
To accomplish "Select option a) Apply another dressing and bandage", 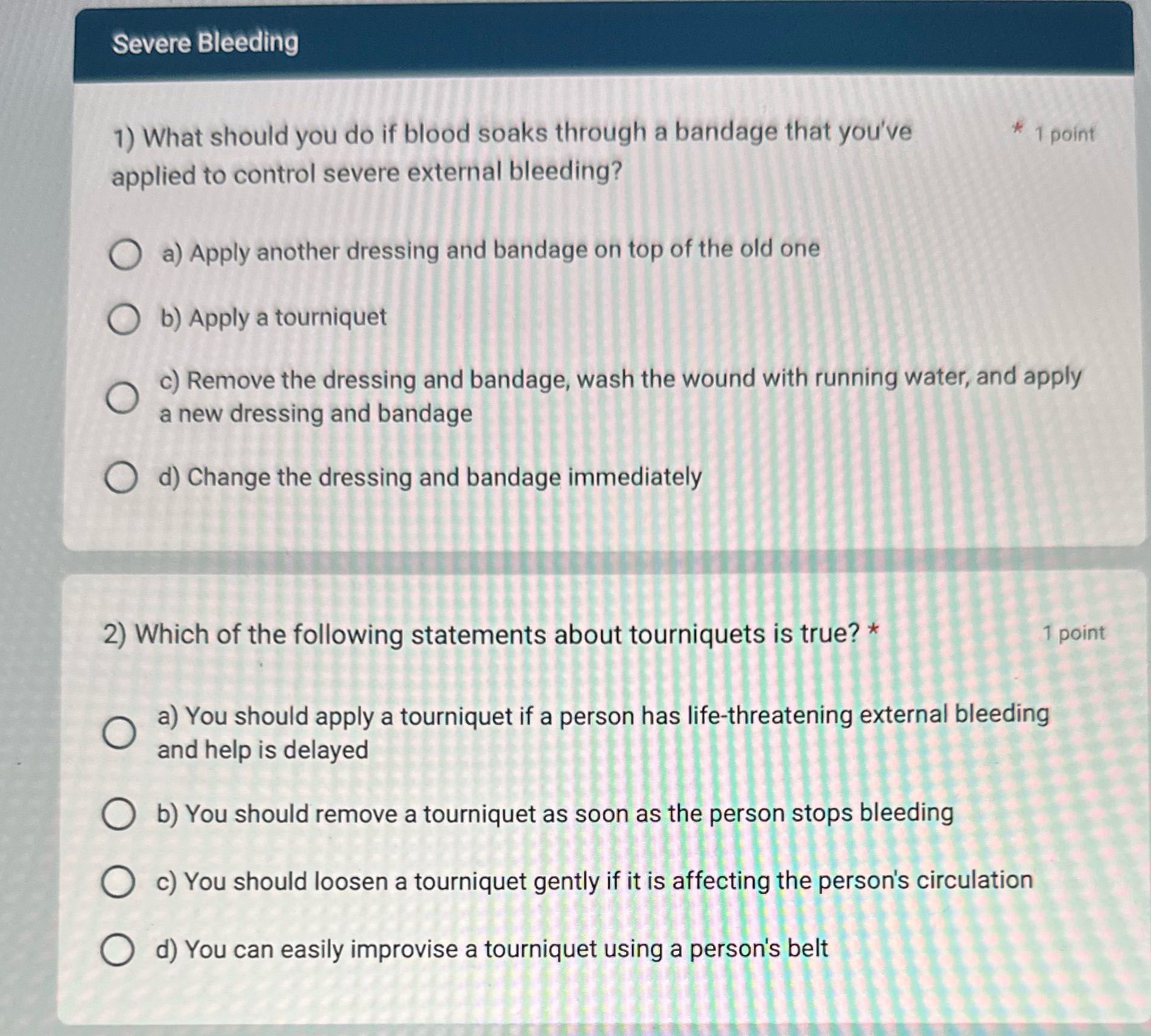I will tap(124, 256).
